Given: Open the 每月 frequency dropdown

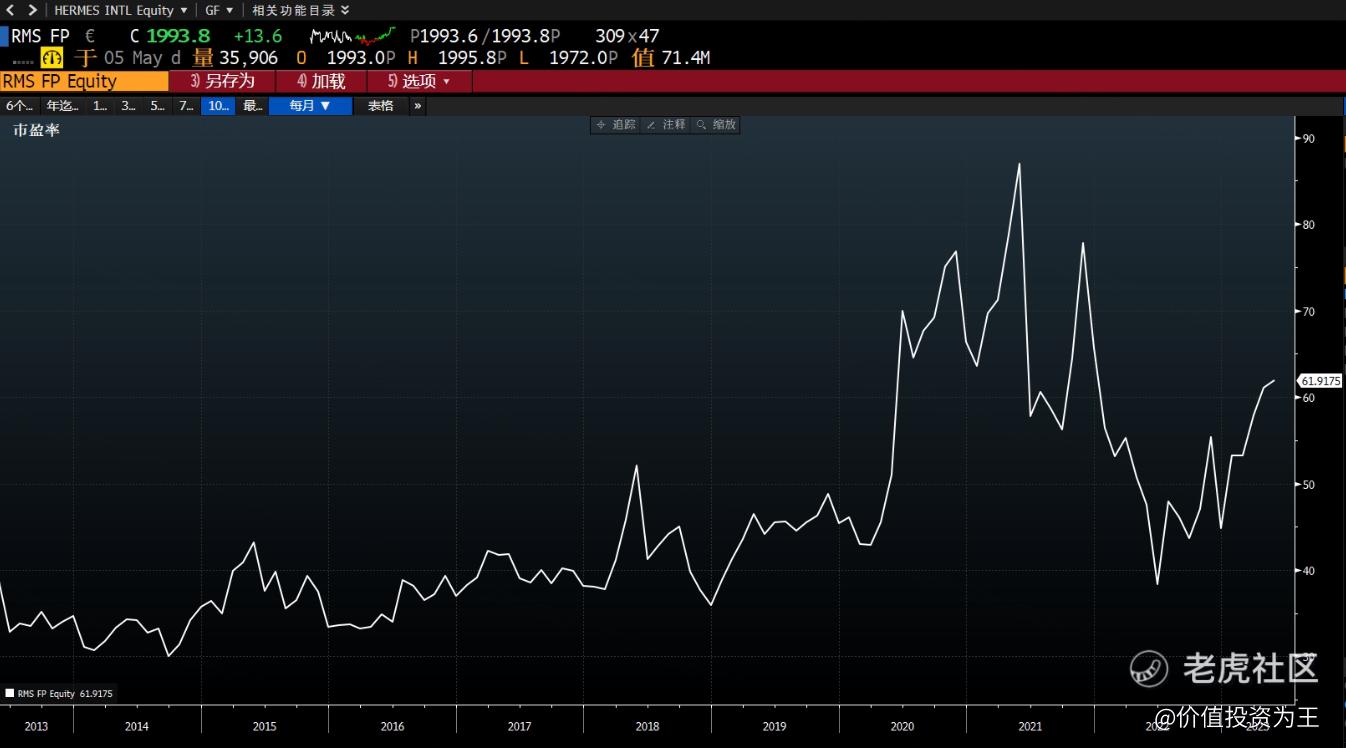Looking at the screenshot, I should pyautogui.click(x=310, y=106).
